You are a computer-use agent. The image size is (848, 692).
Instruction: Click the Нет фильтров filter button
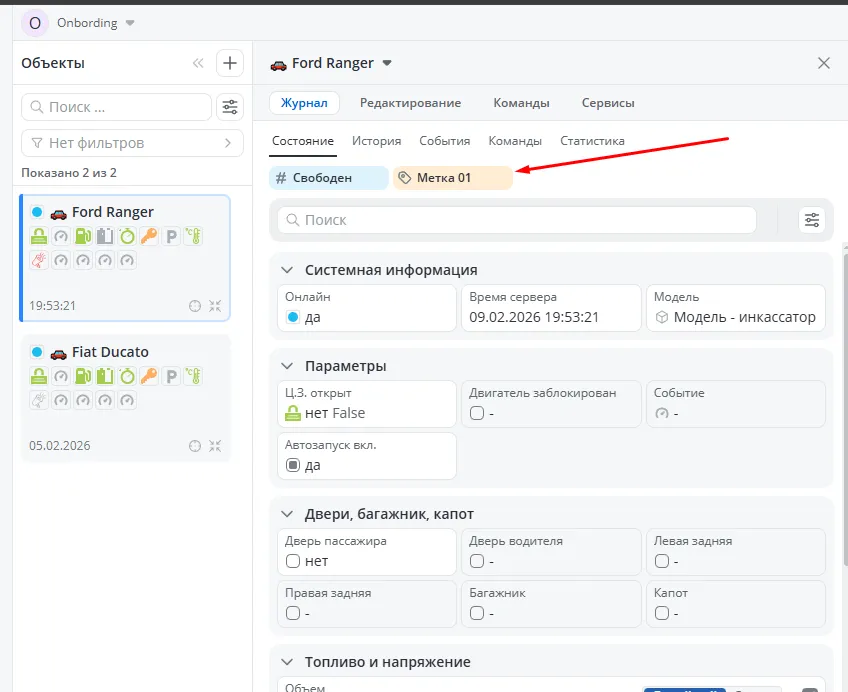point(132,143)
